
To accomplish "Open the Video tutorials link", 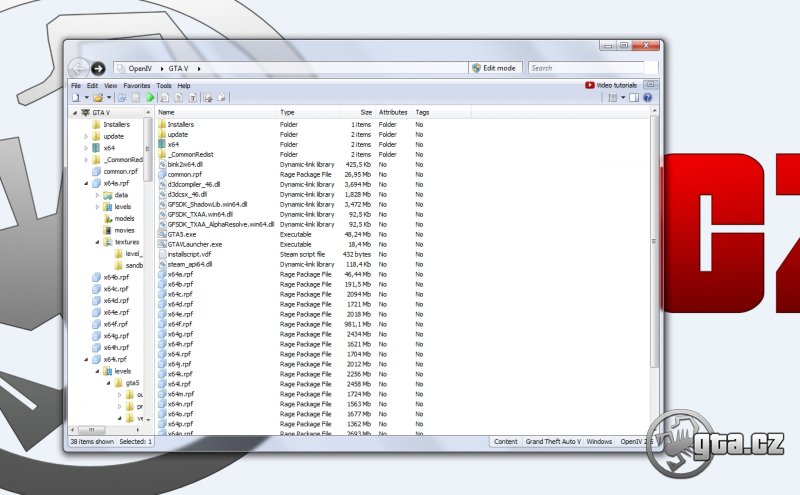I will (x=611, y=86).
